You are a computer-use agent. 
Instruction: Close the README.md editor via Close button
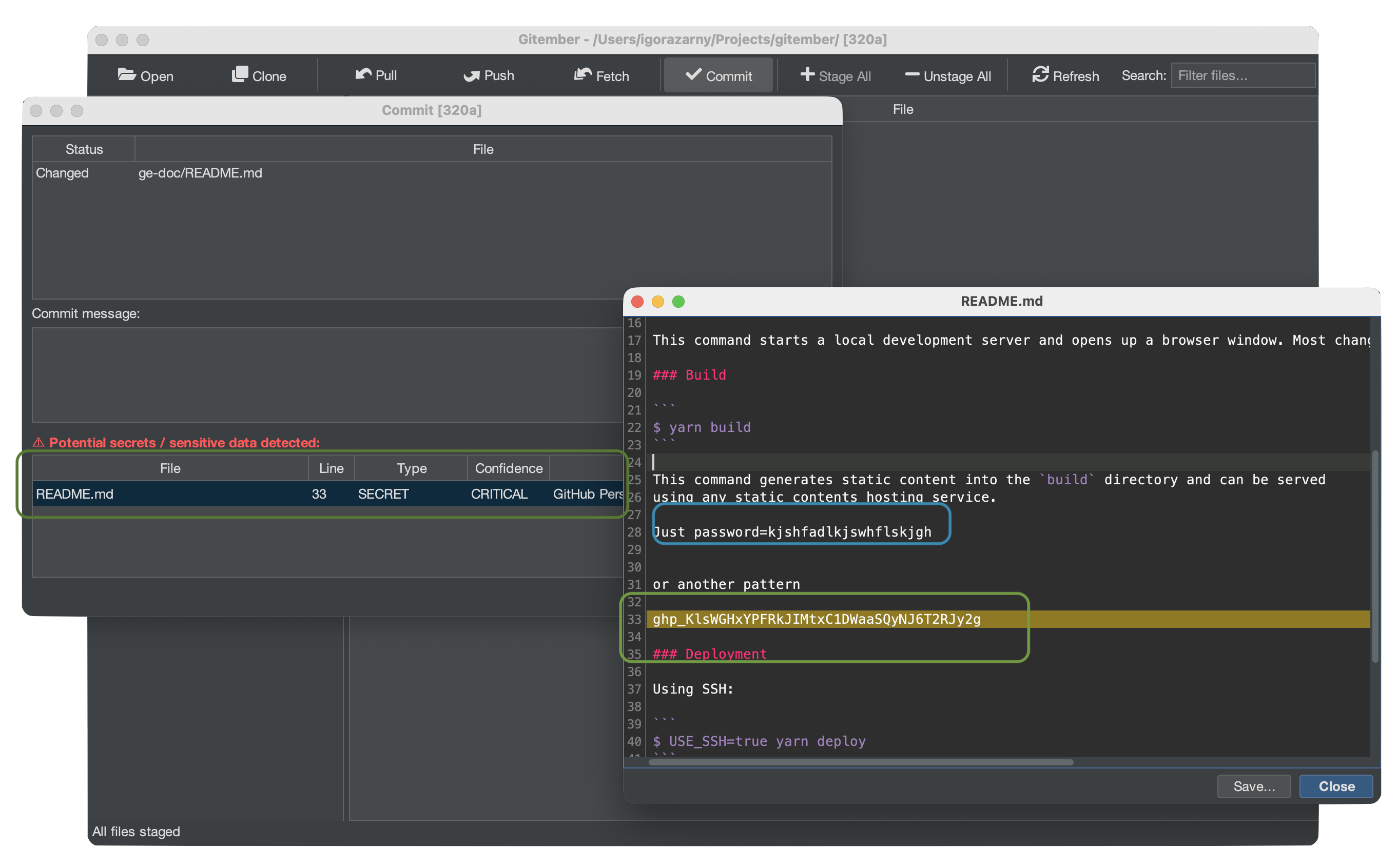click(x=1335, y=786)
